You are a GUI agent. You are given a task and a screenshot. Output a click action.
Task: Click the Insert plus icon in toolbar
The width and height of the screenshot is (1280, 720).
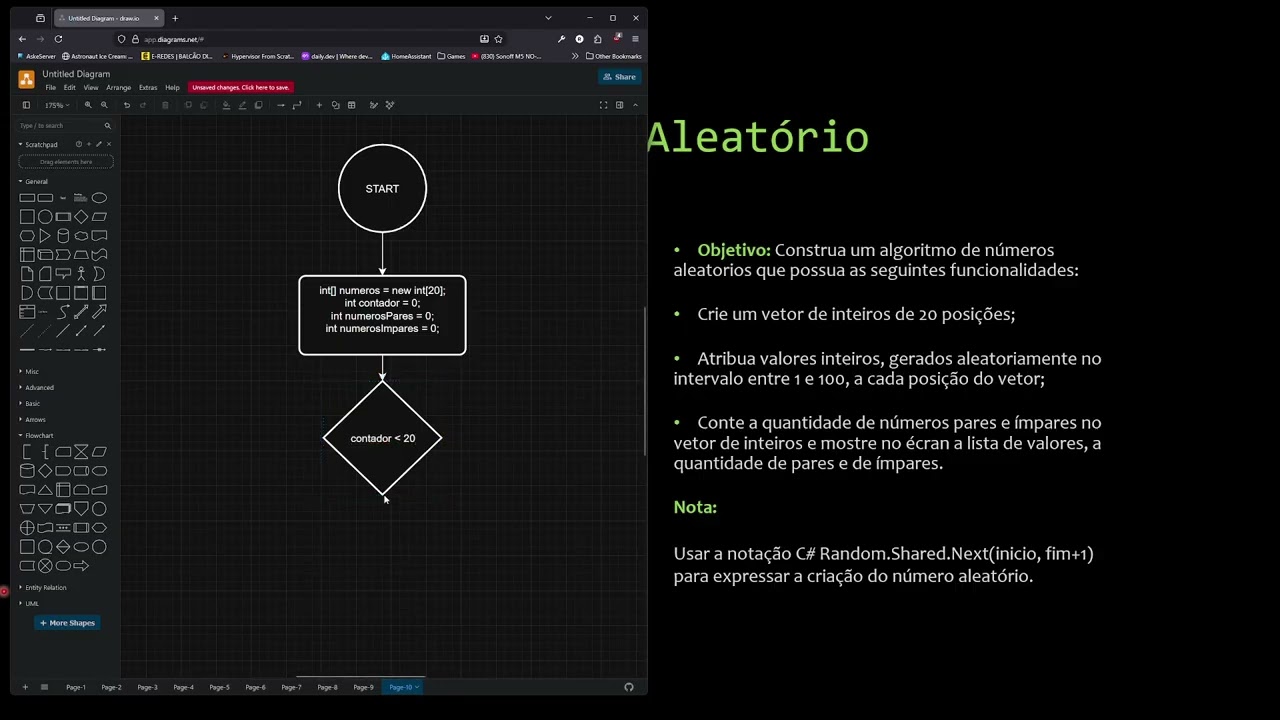tap(319, 105)
